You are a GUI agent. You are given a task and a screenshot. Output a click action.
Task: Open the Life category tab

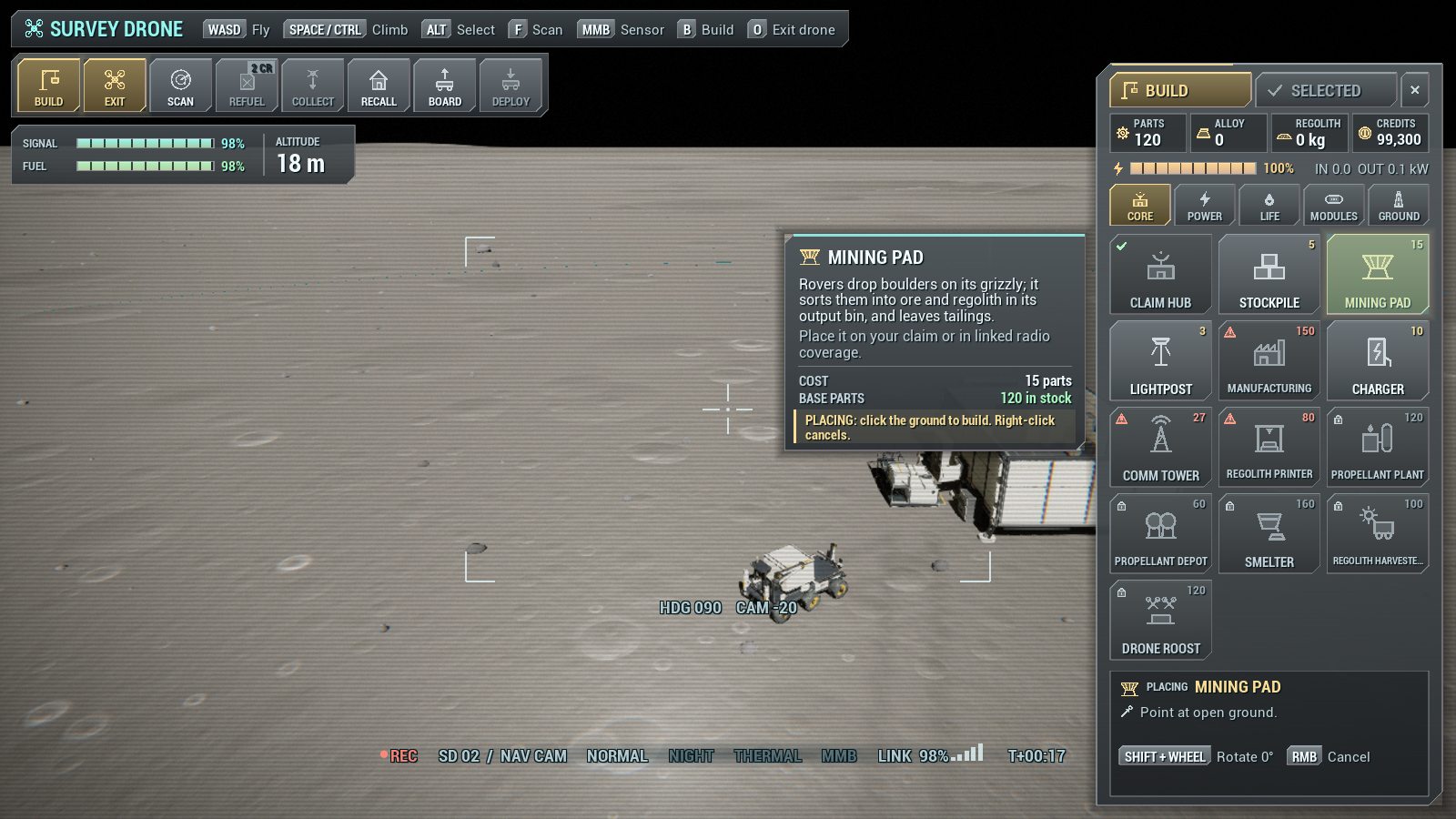[1269, 205]
